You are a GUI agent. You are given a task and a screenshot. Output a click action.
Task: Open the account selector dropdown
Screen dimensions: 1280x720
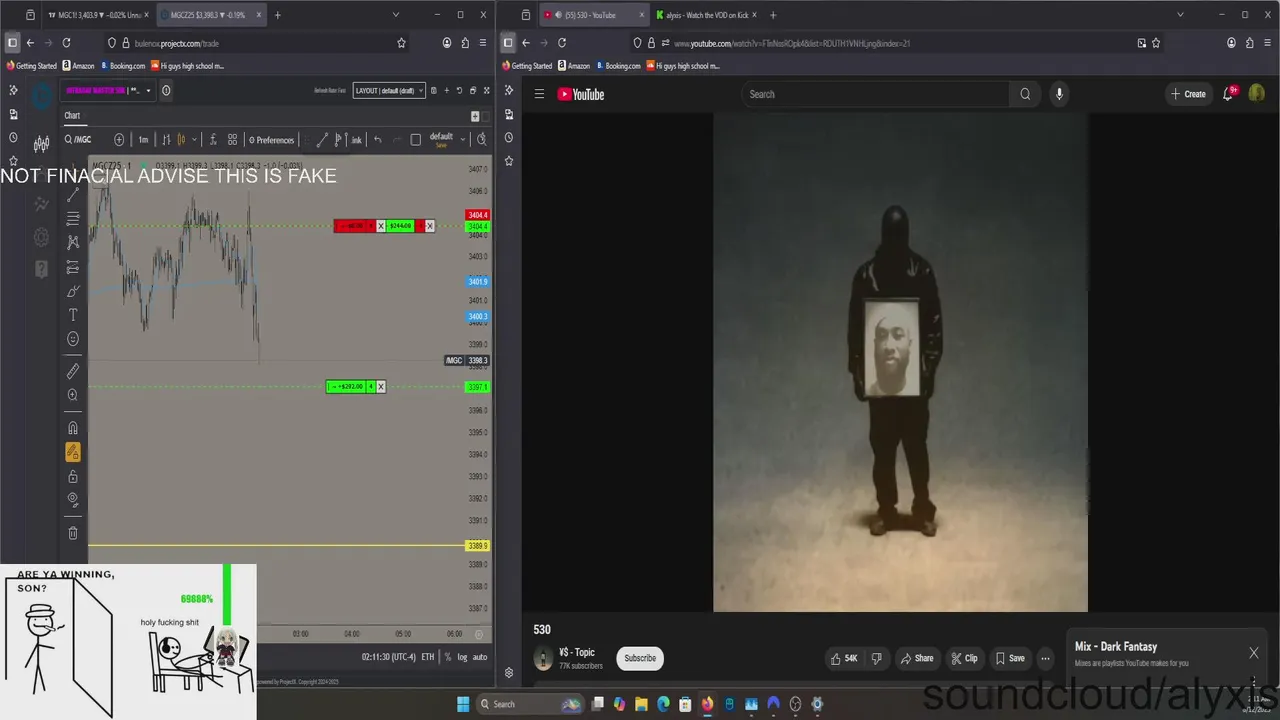tap(109, 90)
